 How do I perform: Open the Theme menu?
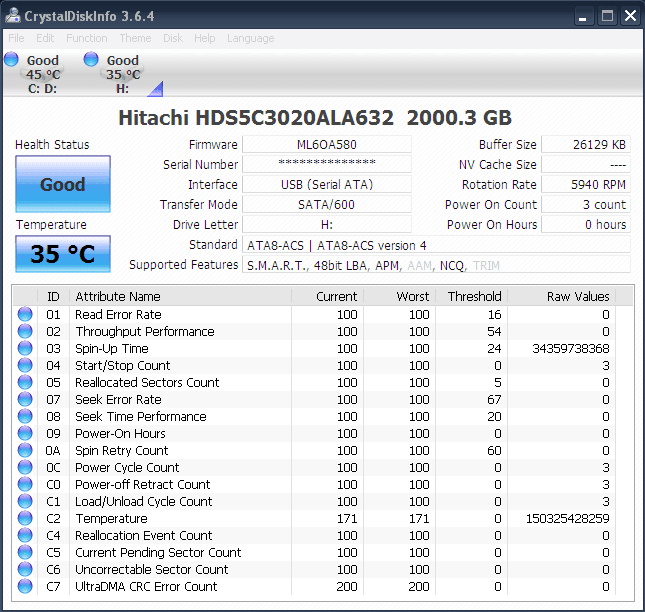(x=135, y=38)
